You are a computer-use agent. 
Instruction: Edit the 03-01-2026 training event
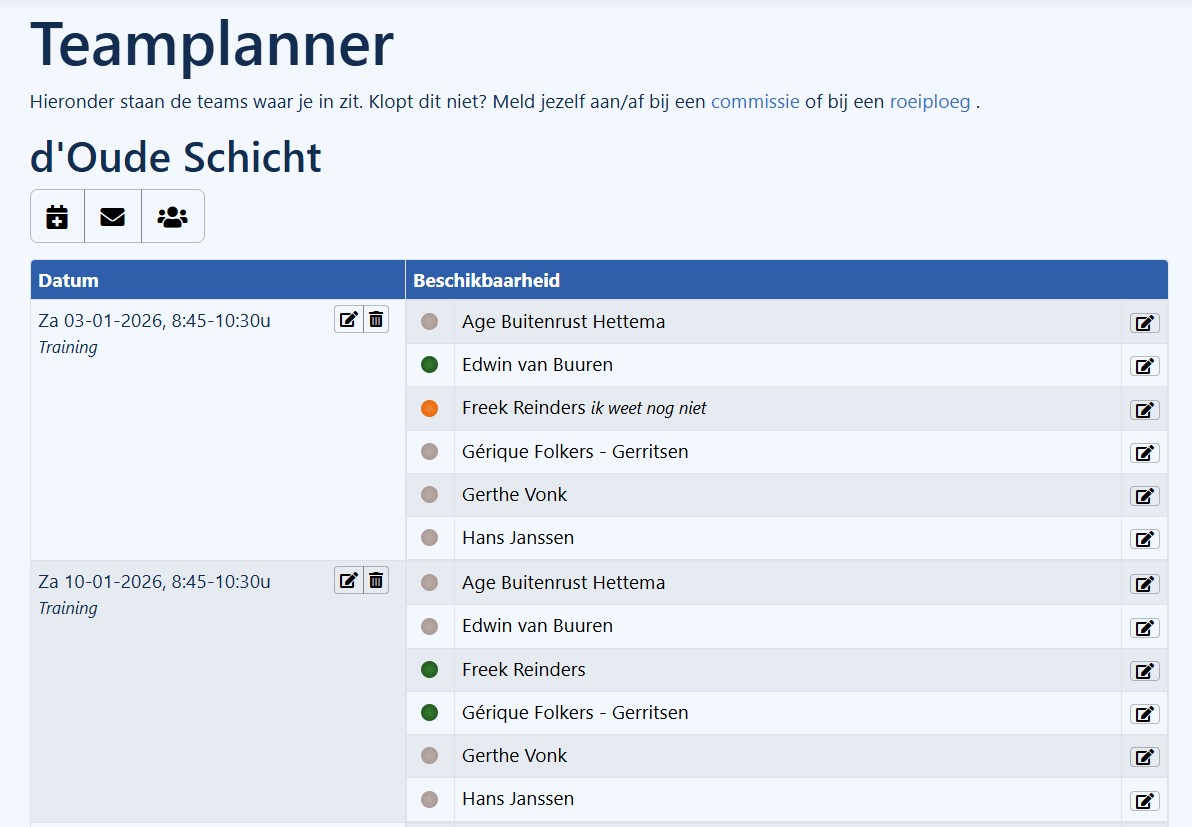coord(348,319)
